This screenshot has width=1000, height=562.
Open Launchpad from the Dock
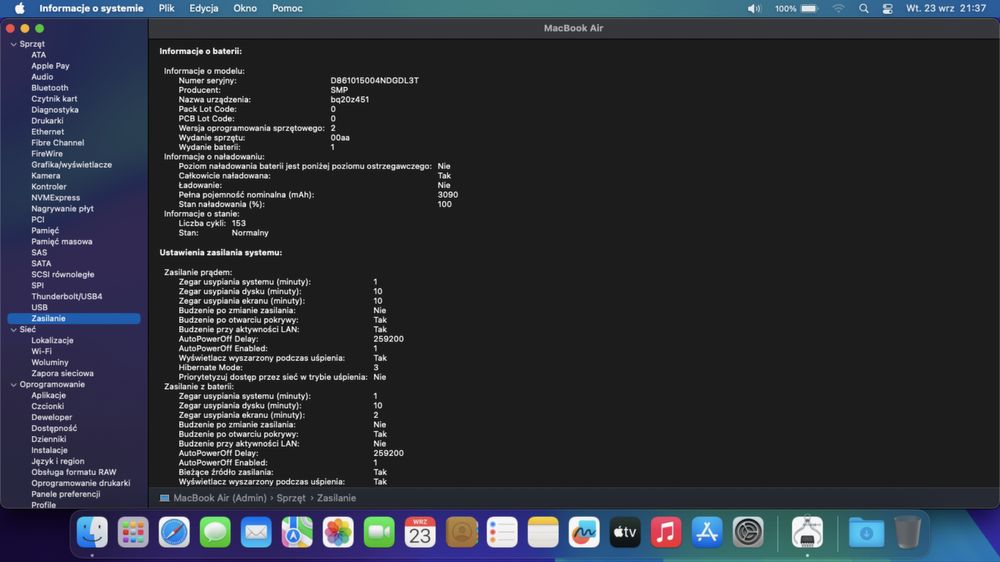[x=133, y=532]
